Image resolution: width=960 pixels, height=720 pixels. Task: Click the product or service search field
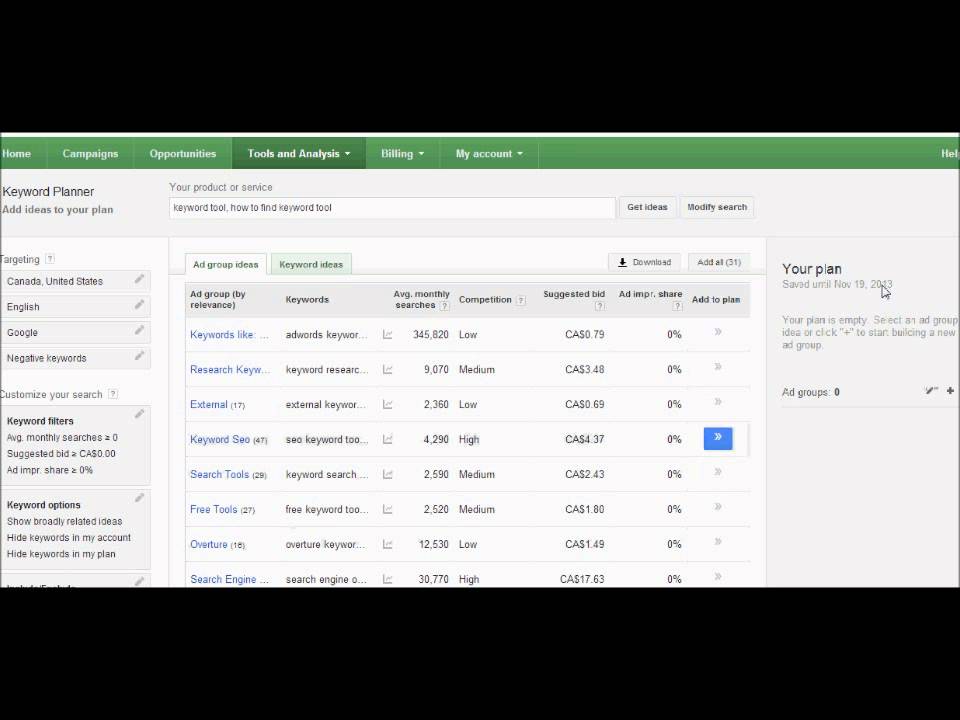392,208
